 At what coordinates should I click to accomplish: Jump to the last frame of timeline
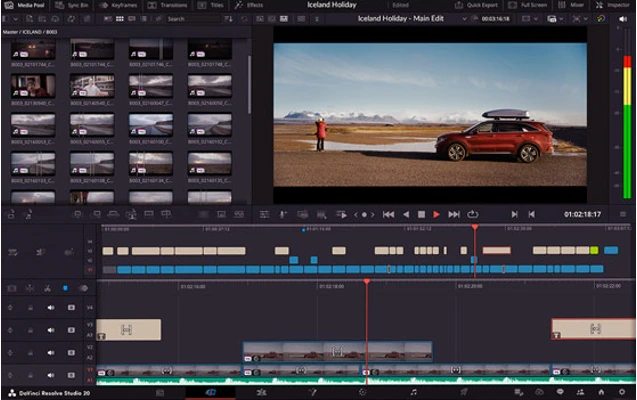pyautogui.click(x=454, y=214)
